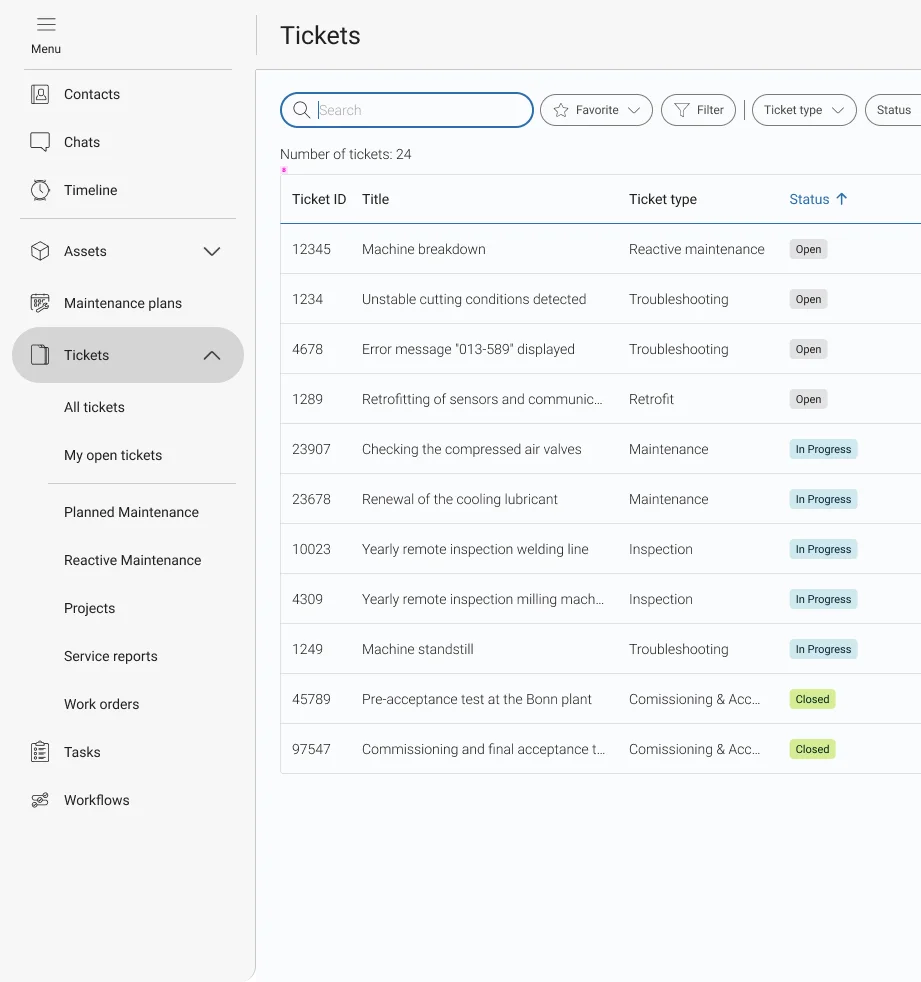Image resolution: width=921 pixels, height=982 pixels.
Task: Click the Tasks checklist icon
Action: click(40, 752)
